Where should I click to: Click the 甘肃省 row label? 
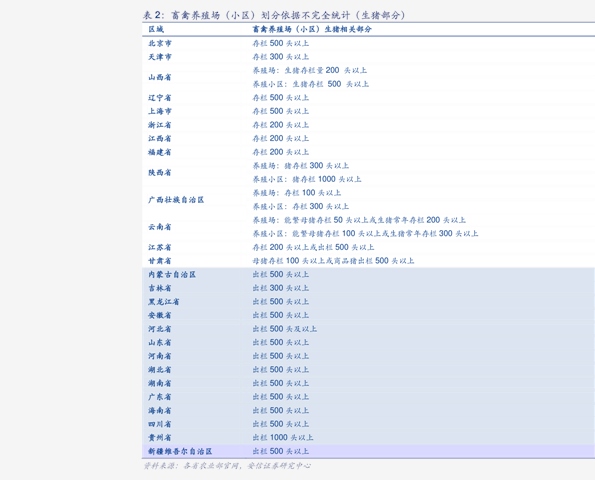[x=160, y=261]
